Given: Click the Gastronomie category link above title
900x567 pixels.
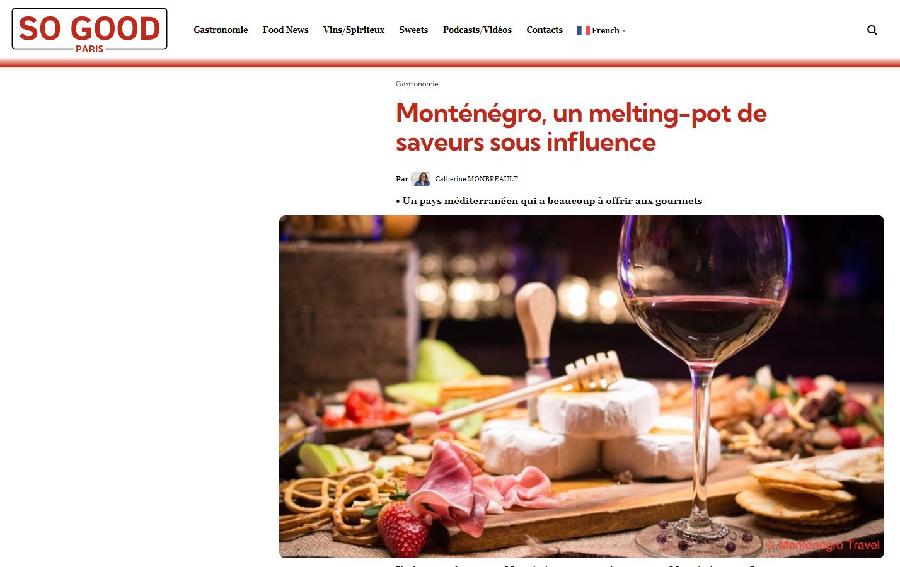Looking at the screenshot, I should 417,84.
